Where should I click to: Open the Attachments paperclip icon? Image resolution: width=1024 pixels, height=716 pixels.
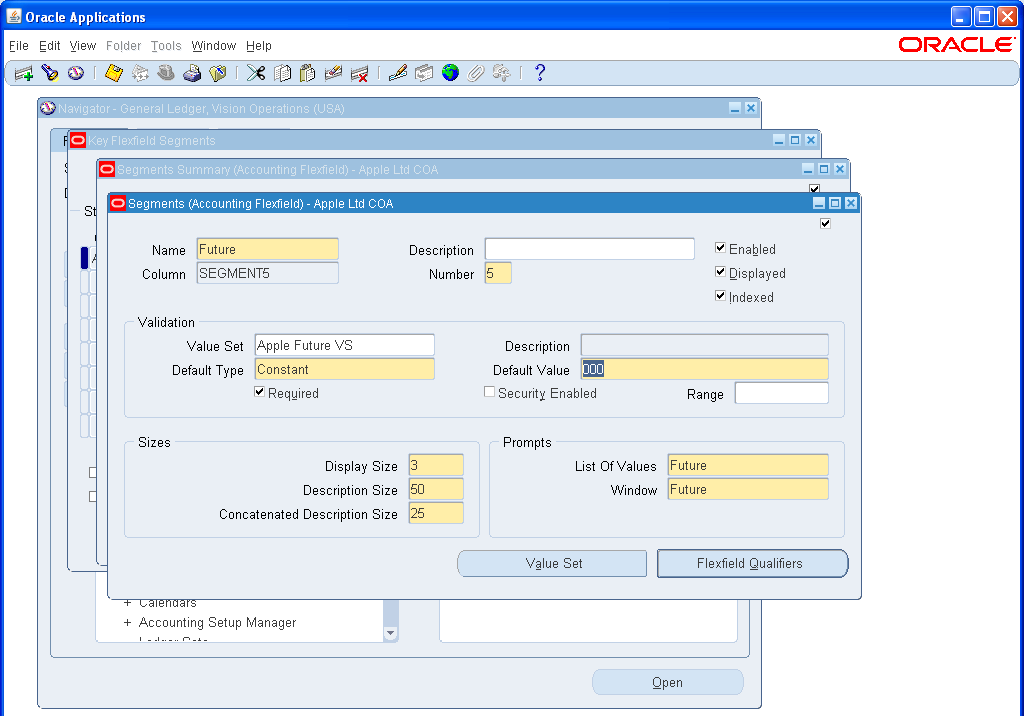coord(477,72)
